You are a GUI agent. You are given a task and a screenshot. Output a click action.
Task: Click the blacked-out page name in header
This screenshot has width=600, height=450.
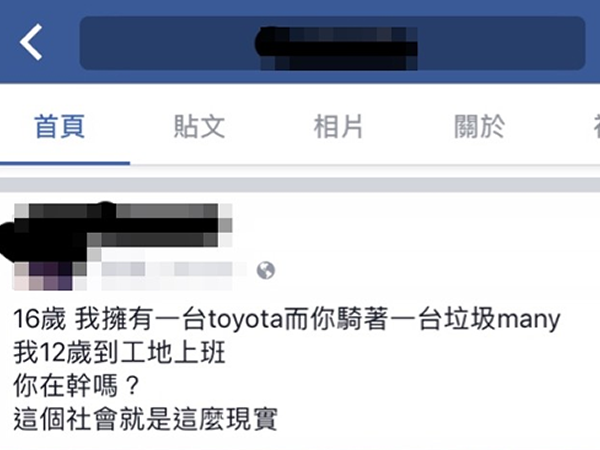tap(336, 48)
